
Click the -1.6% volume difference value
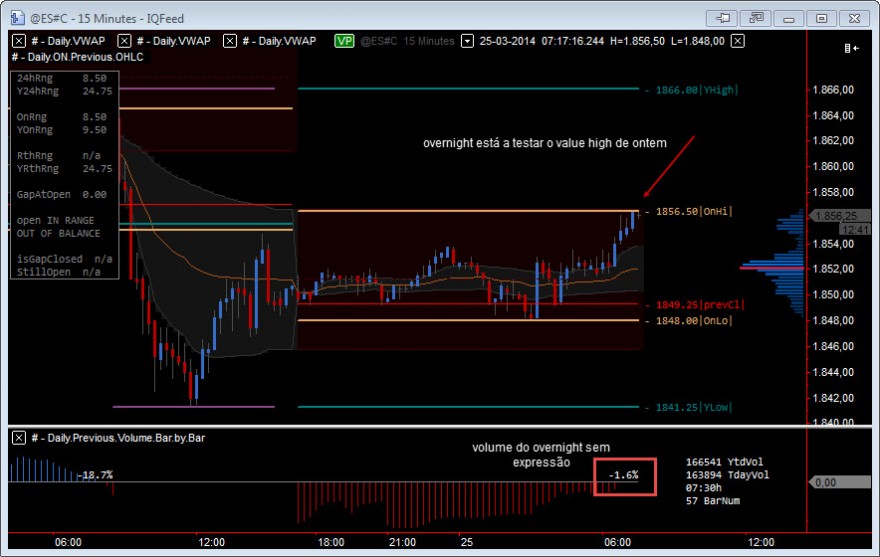pos(624,475)
